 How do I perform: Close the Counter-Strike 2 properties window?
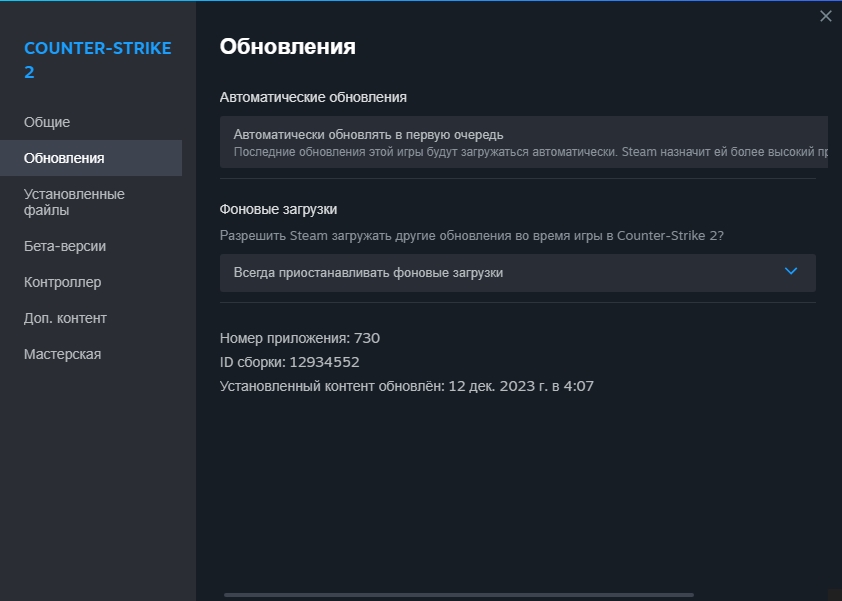pyautogui.click(x=825, y=16)
